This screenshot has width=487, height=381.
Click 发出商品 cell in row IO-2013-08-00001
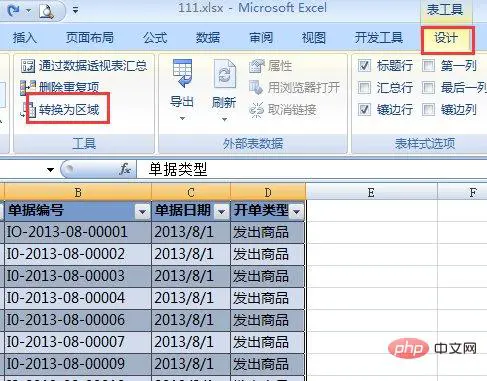pos(268,232)
